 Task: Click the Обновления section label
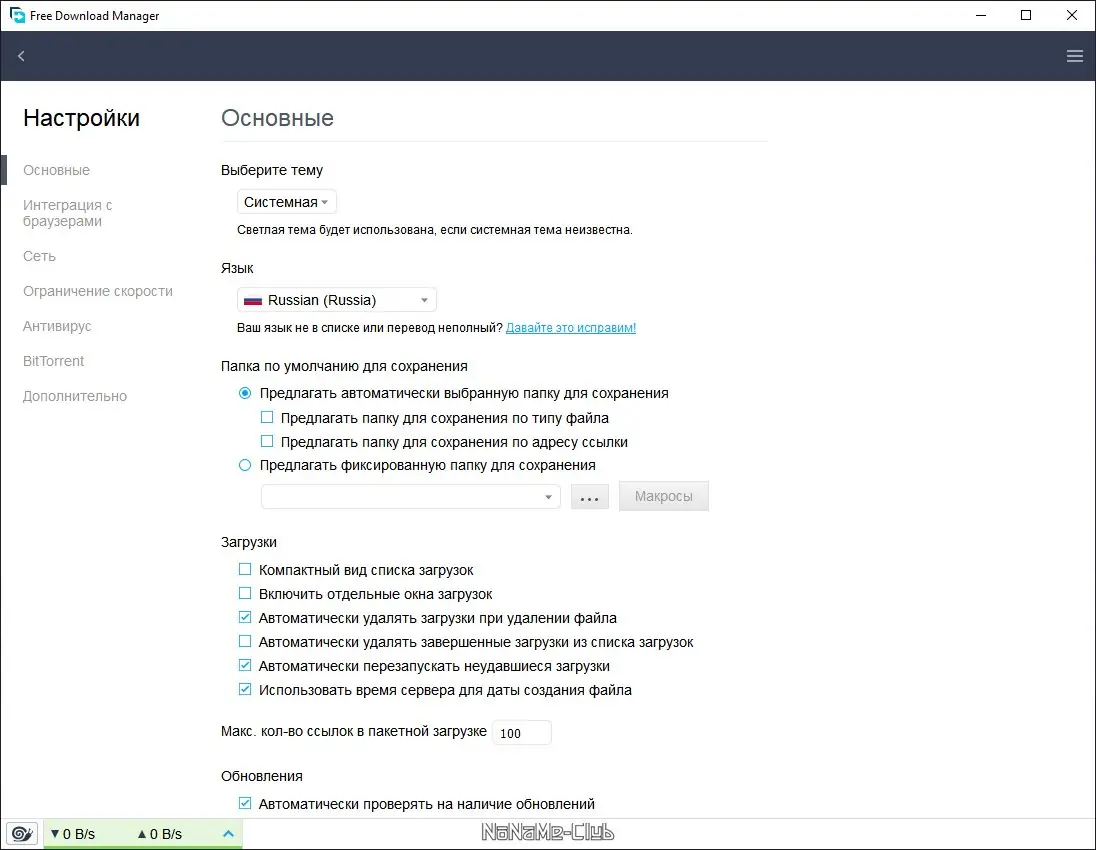pyautogui.click(x=261, y=776)
